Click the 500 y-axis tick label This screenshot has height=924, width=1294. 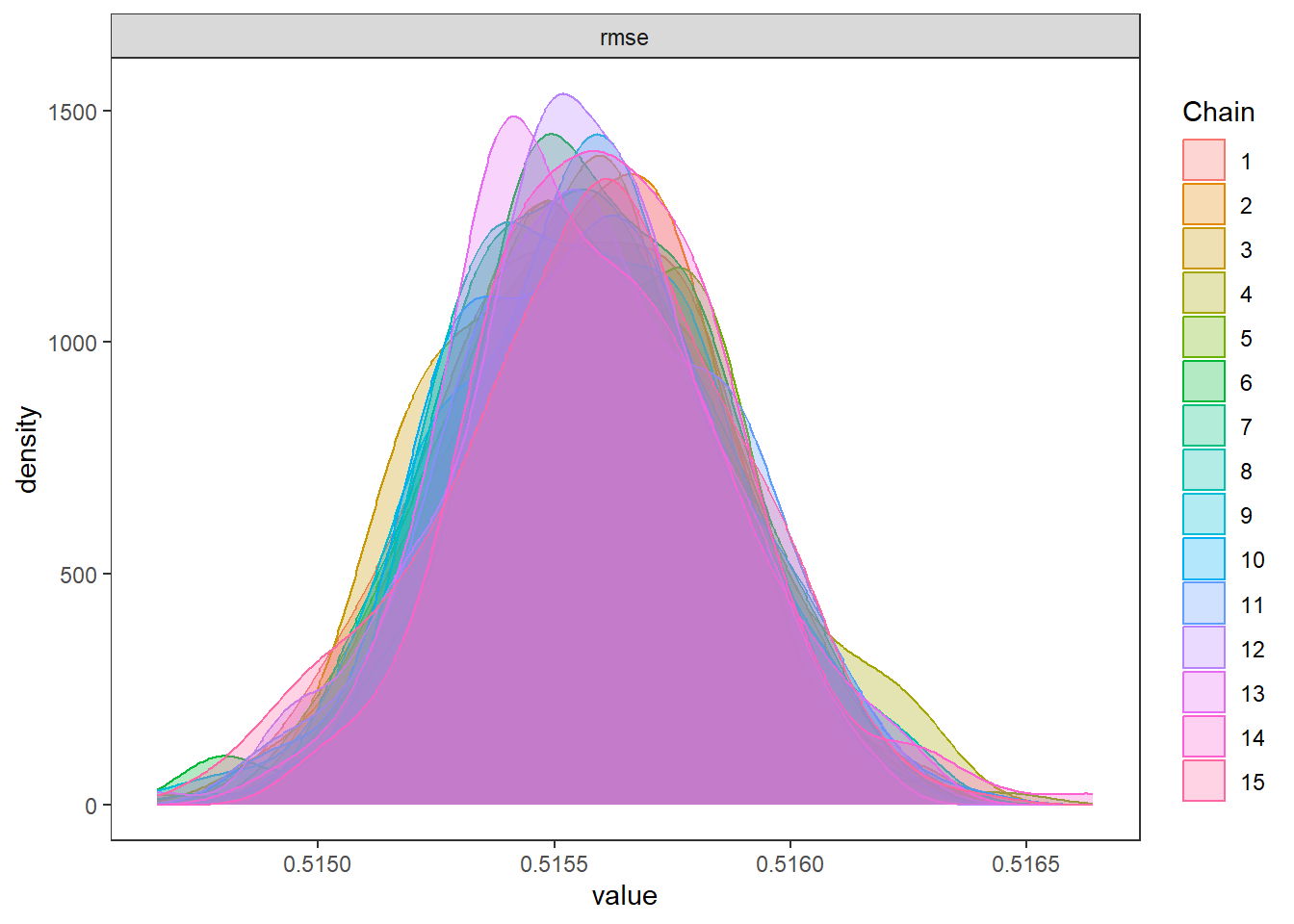coord(78,575)
